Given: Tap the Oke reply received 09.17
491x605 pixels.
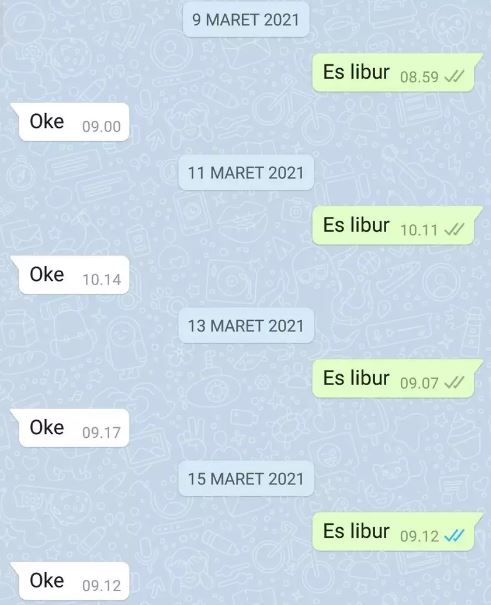Looking at the screenshot, I should (71, 428).
